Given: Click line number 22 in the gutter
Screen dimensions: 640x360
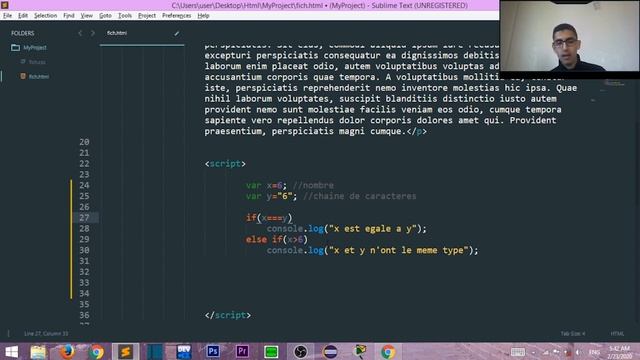Looking at the screenshot, I should [84, 163].
